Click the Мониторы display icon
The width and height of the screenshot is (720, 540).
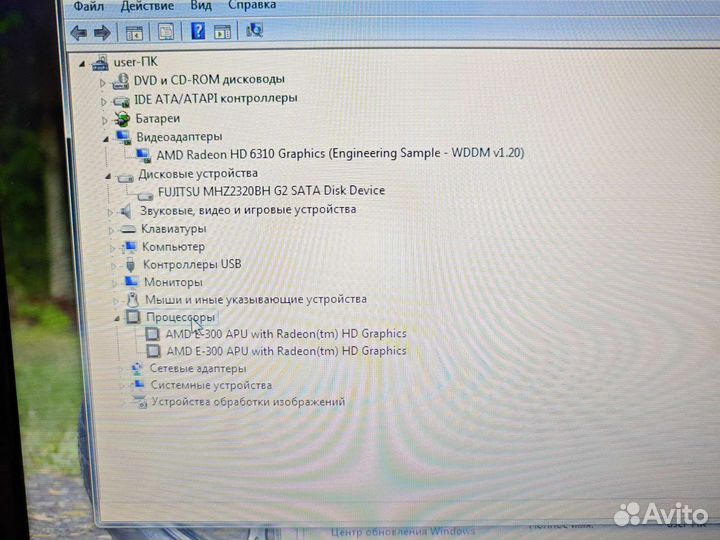(131, 281)
